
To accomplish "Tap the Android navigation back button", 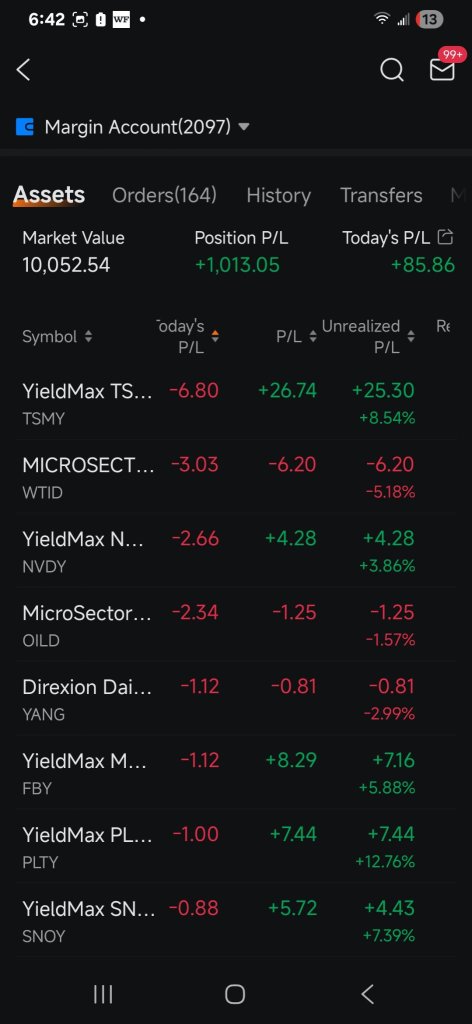I will (368, 994).
